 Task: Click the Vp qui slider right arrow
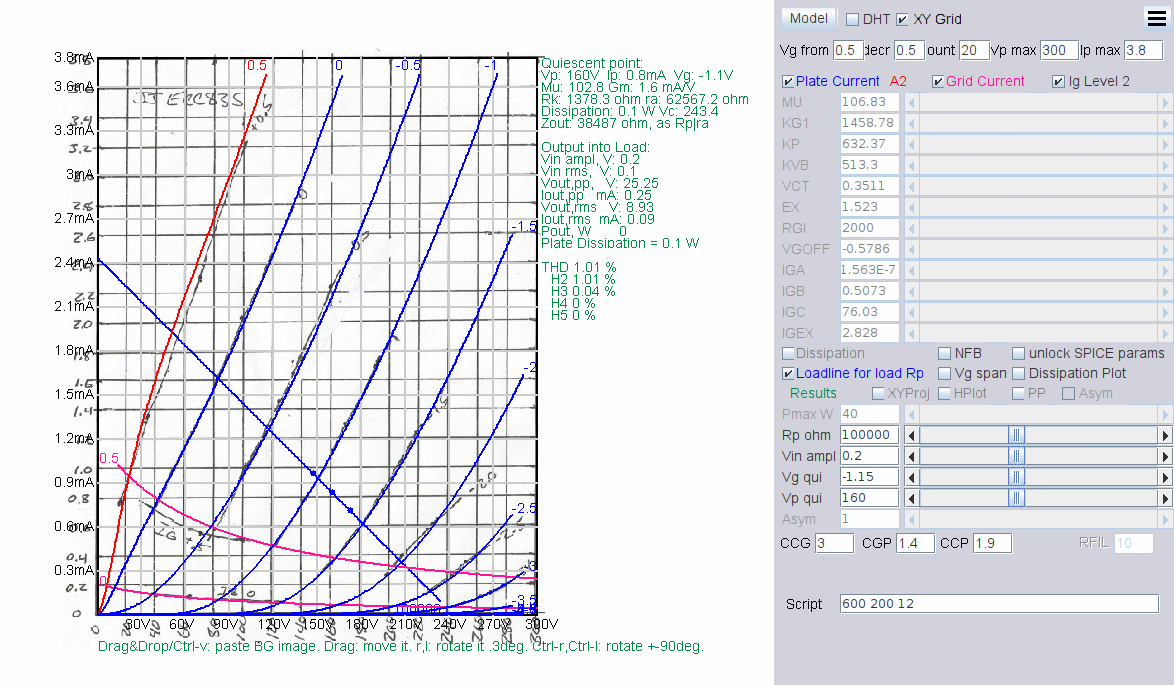coord(1164,498)
